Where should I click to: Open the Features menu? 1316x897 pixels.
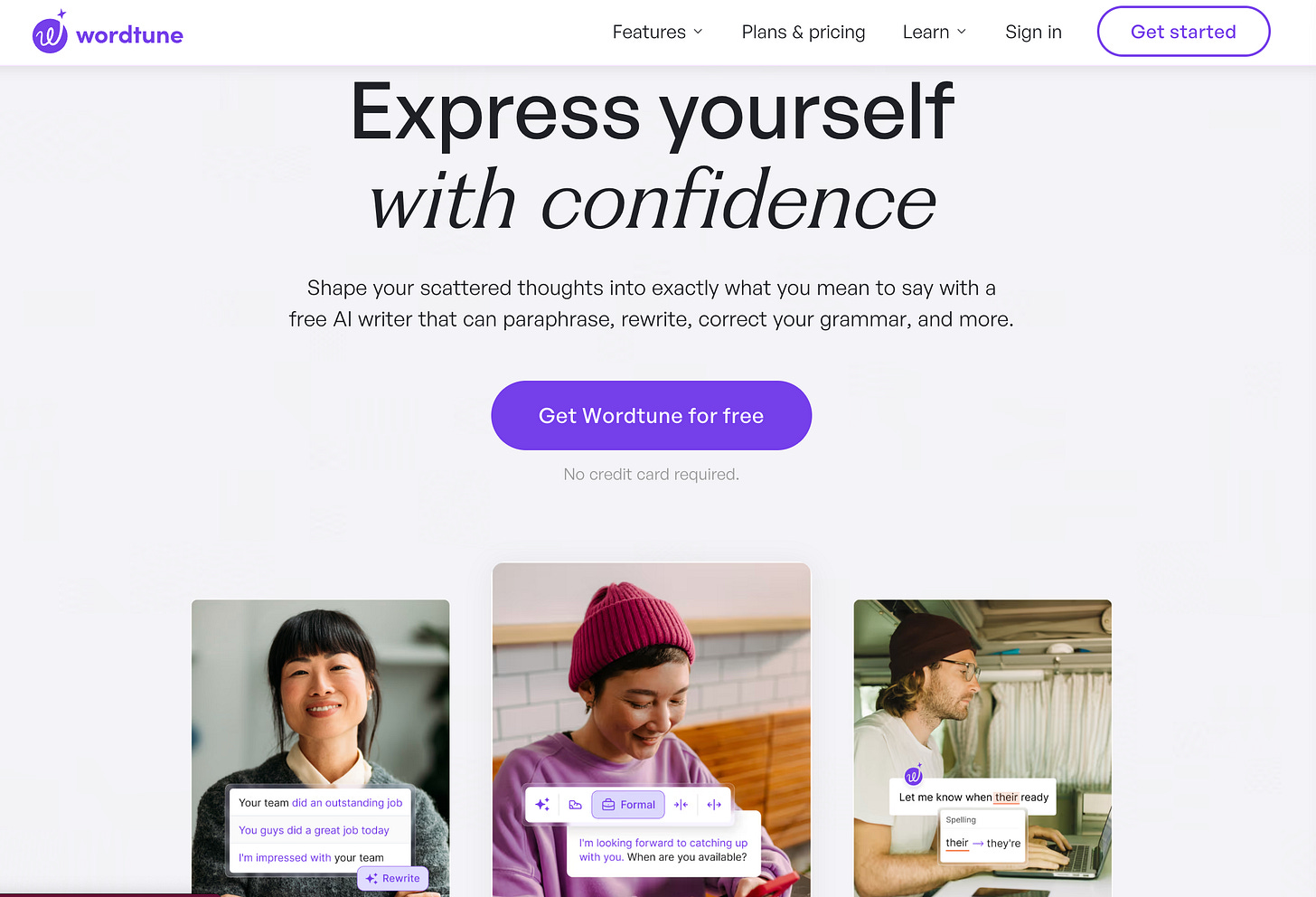point(657,32)
